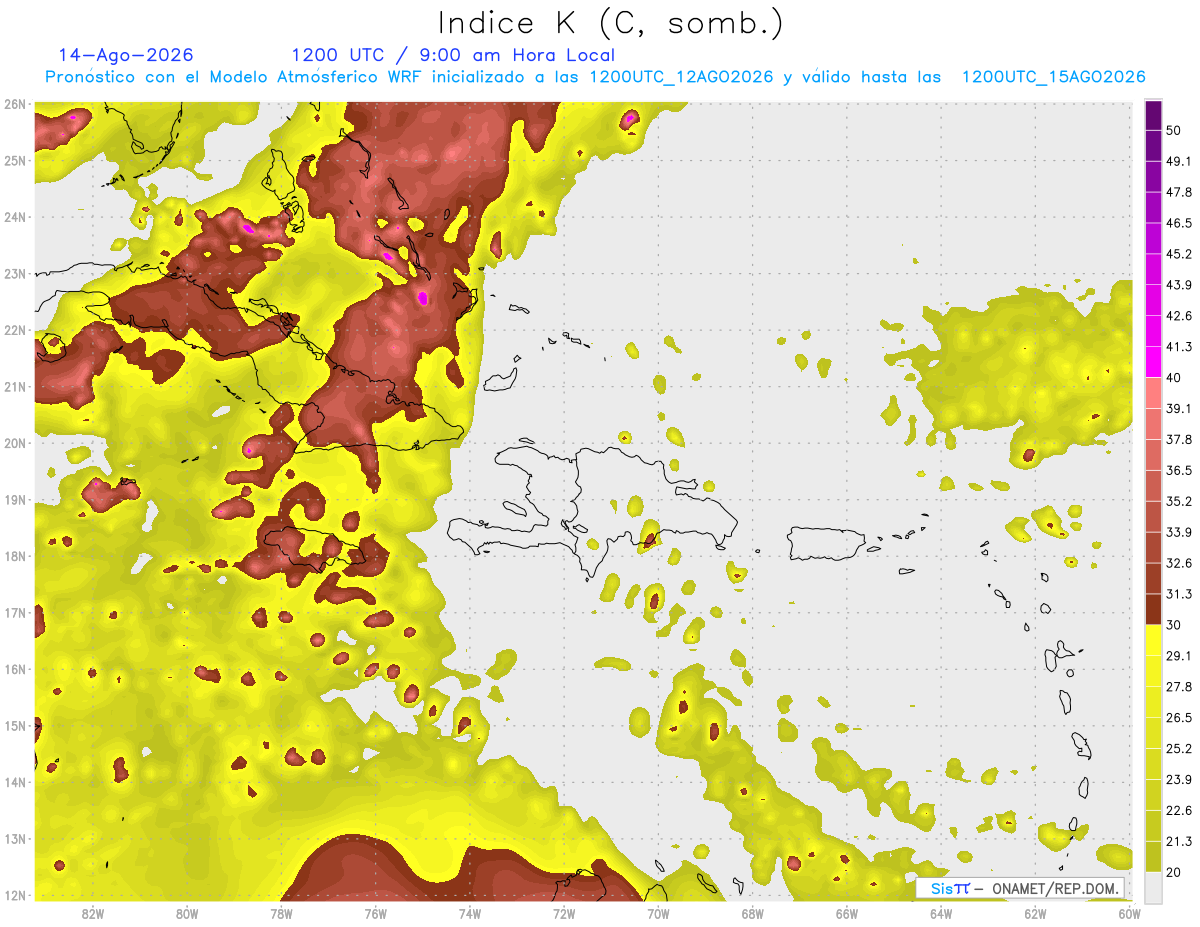
Task: Click colorbar value '29.1'
Action: pyautogui.click(x=1179, y=655)
